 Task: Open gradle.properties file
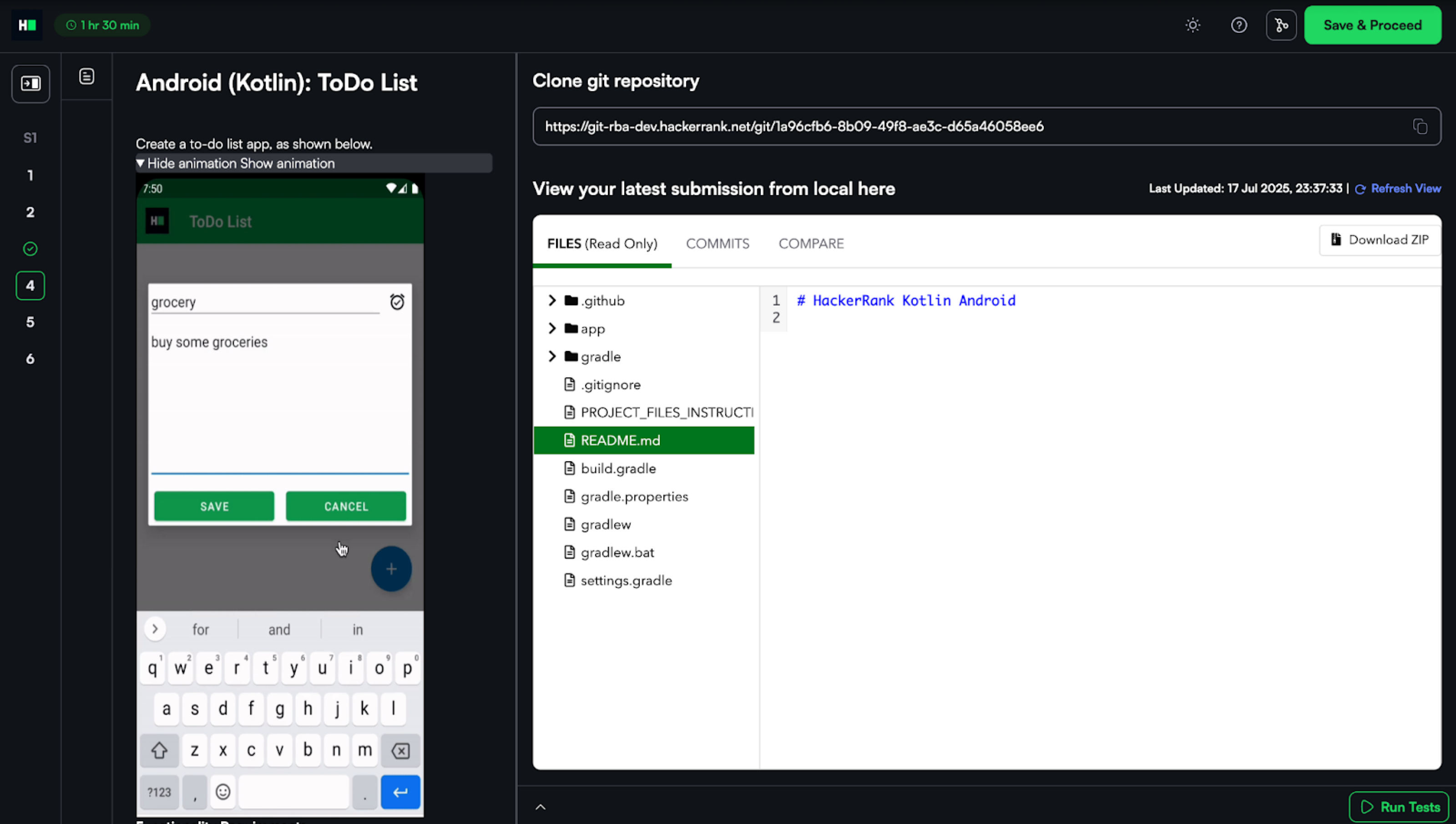634,496
